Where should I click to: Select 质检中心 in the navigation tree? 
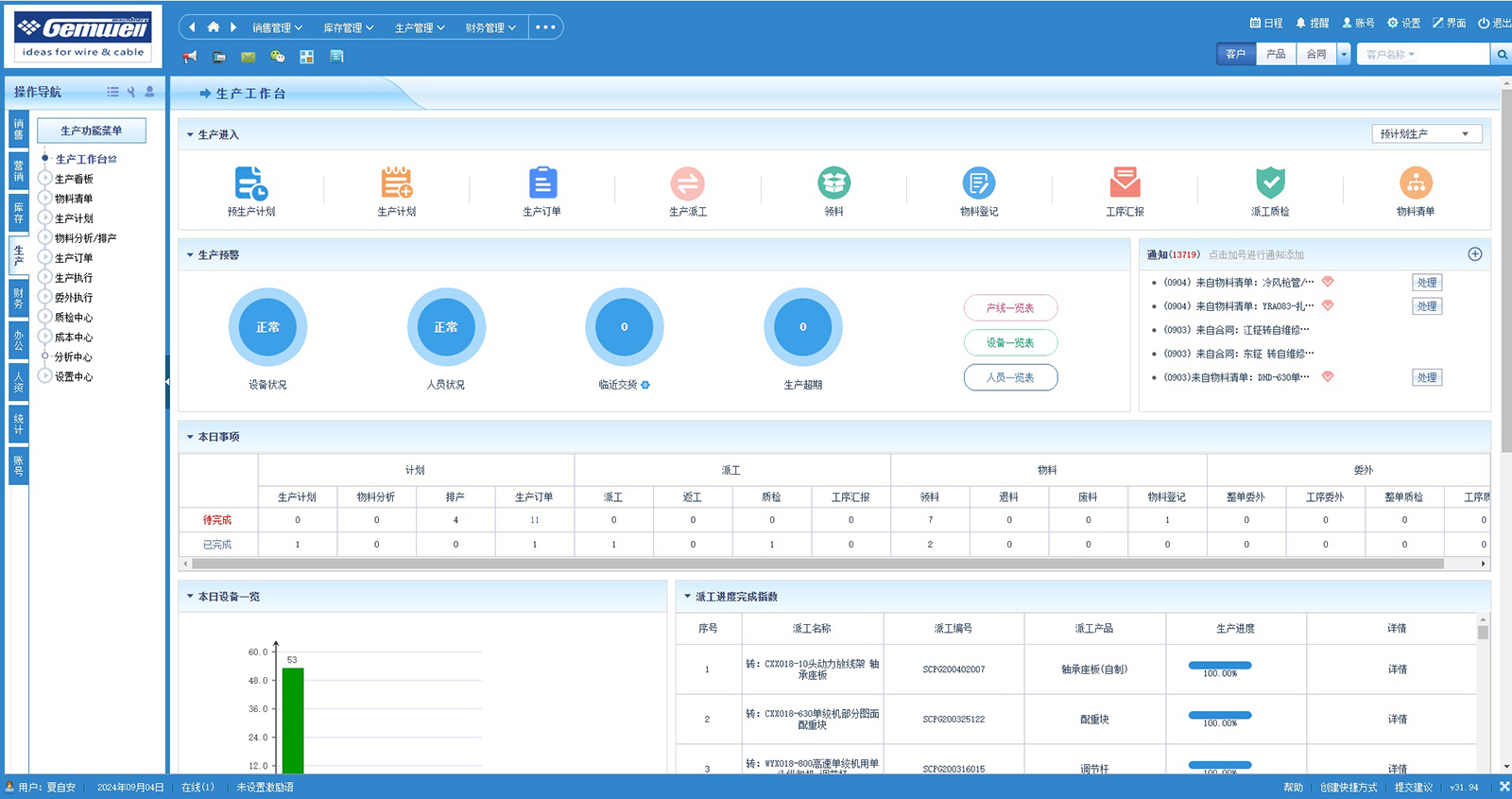click(x=74, y=318)
